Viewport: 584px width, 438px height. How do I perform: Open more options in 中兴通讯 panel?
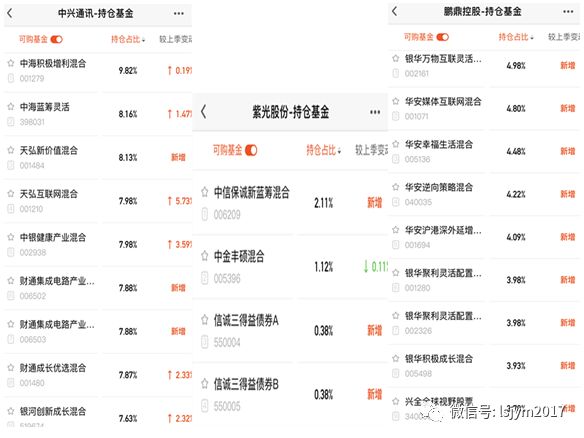(179, 13)
